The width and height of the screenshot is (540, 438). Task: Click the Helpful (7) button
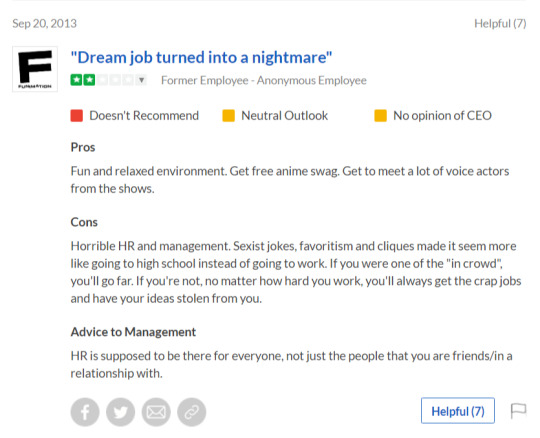458,411
